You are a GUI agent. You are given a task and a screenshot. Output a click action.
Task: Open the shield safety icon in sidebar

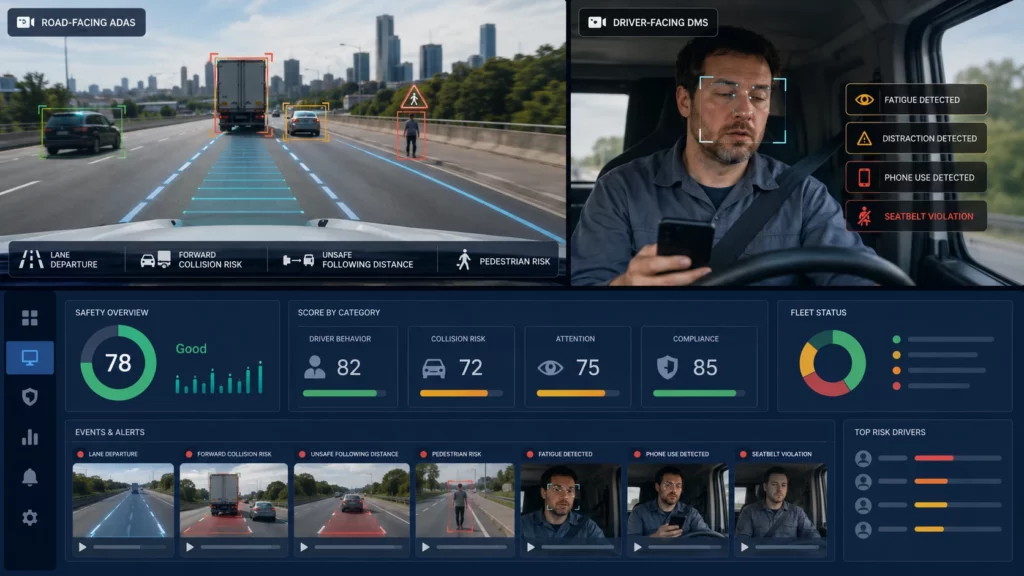tap(29, 397)
